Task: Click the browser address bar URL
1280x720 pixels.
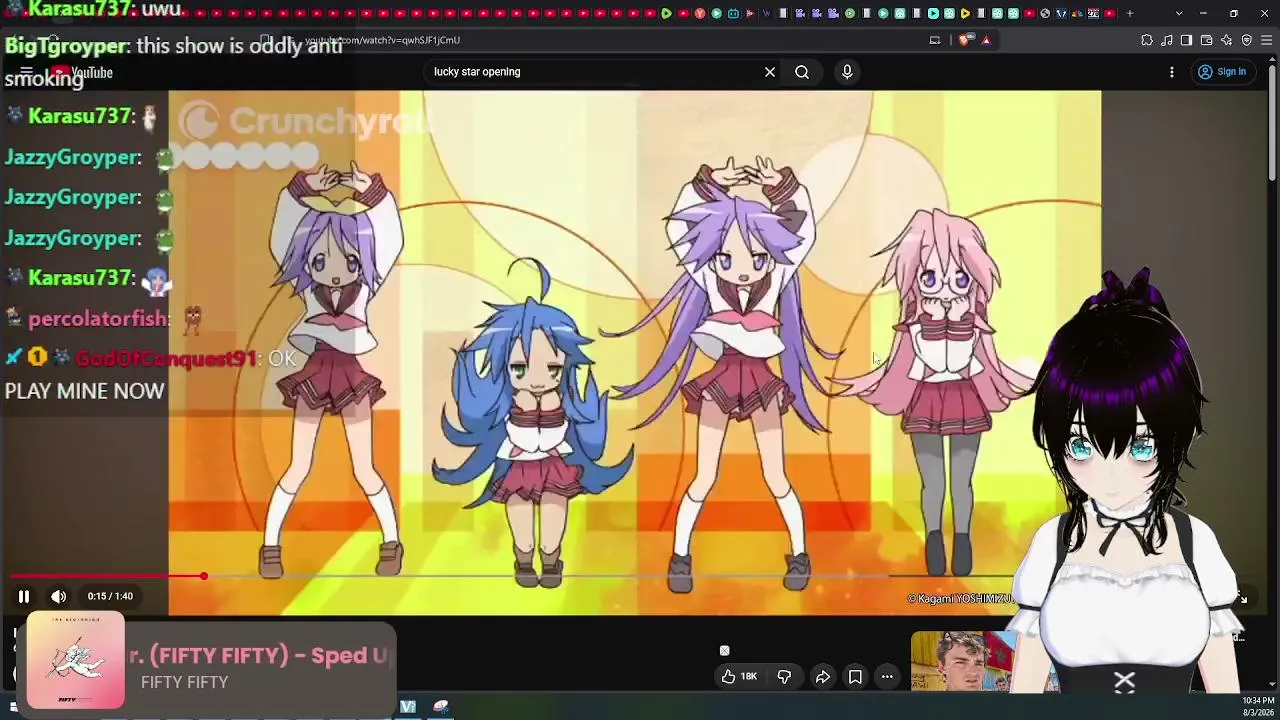Action: (x=382, y=40)
